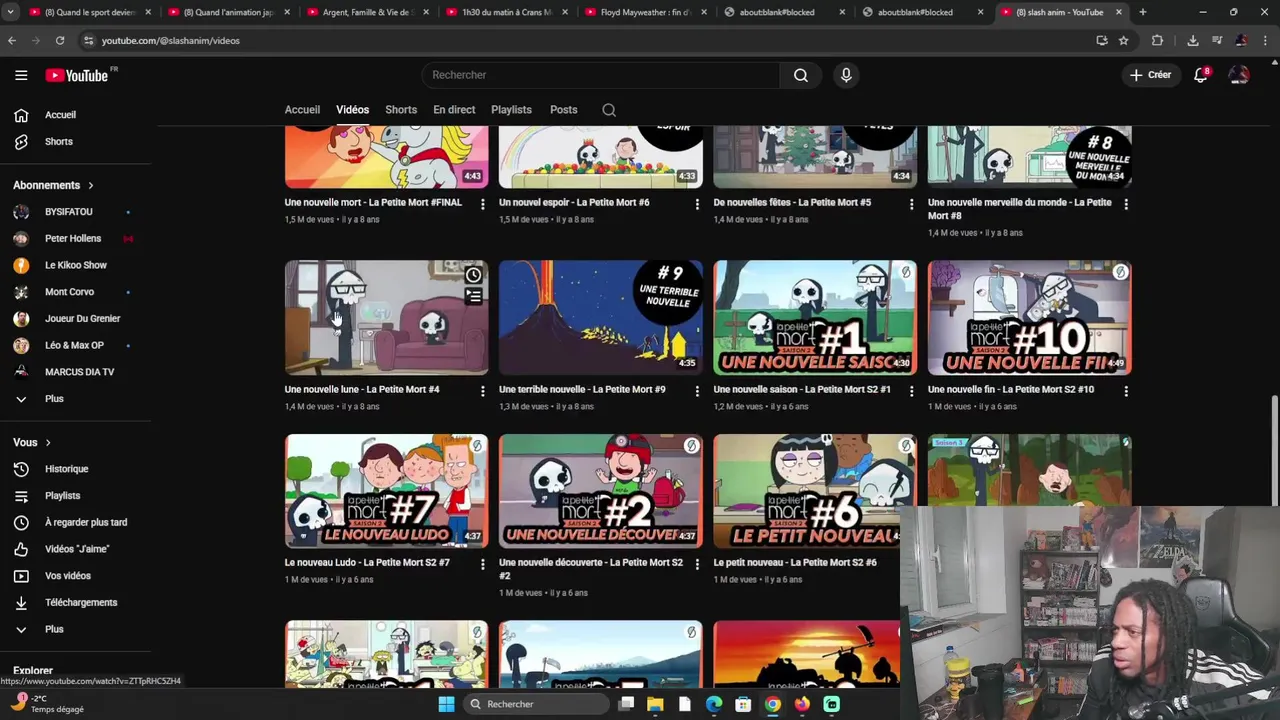Open Chrome from the taskbar
This screenshot has width=1280, height=720.
point(773,704)
